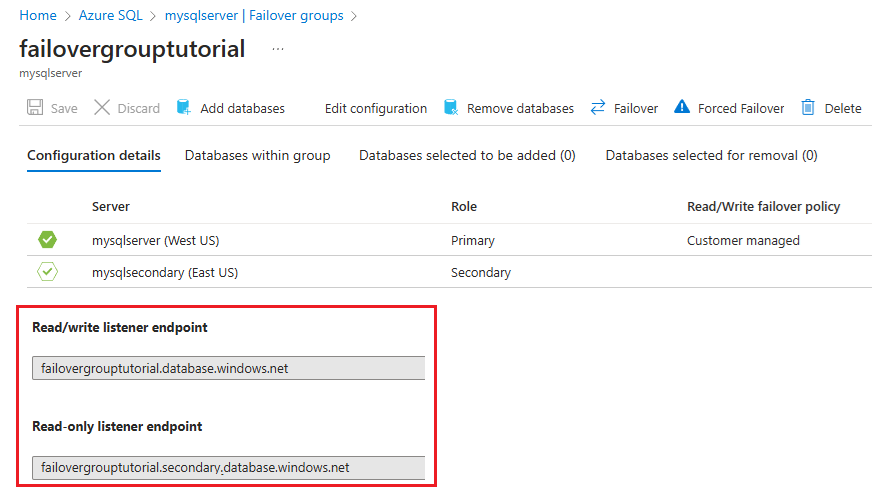The width and height of the screenshot is (872, 492).
Task: Open Databases selected to be added tab
Action: [467, 155]
